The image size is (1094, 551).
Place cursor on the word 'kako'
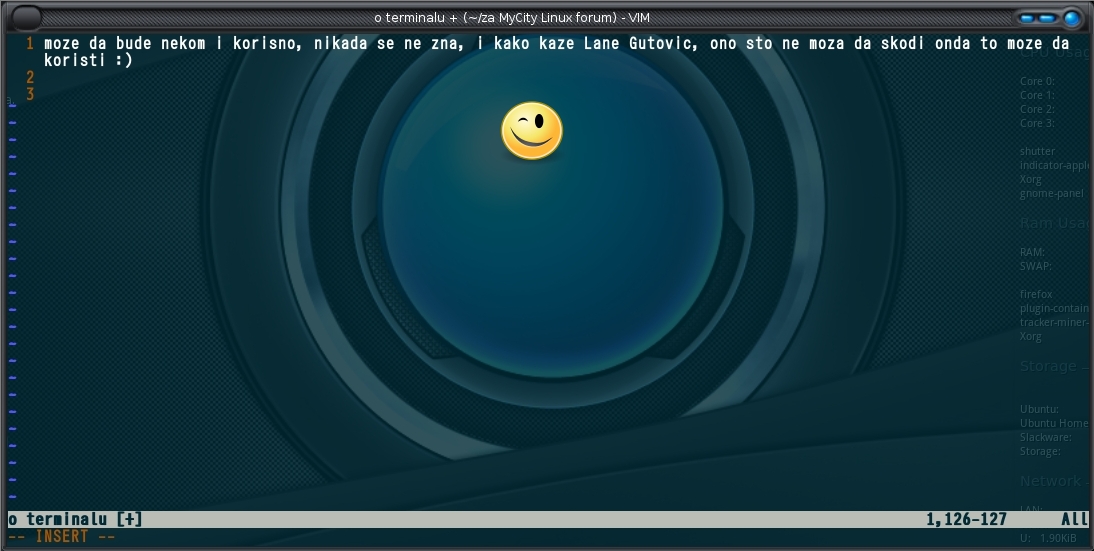tap(511, 43)
